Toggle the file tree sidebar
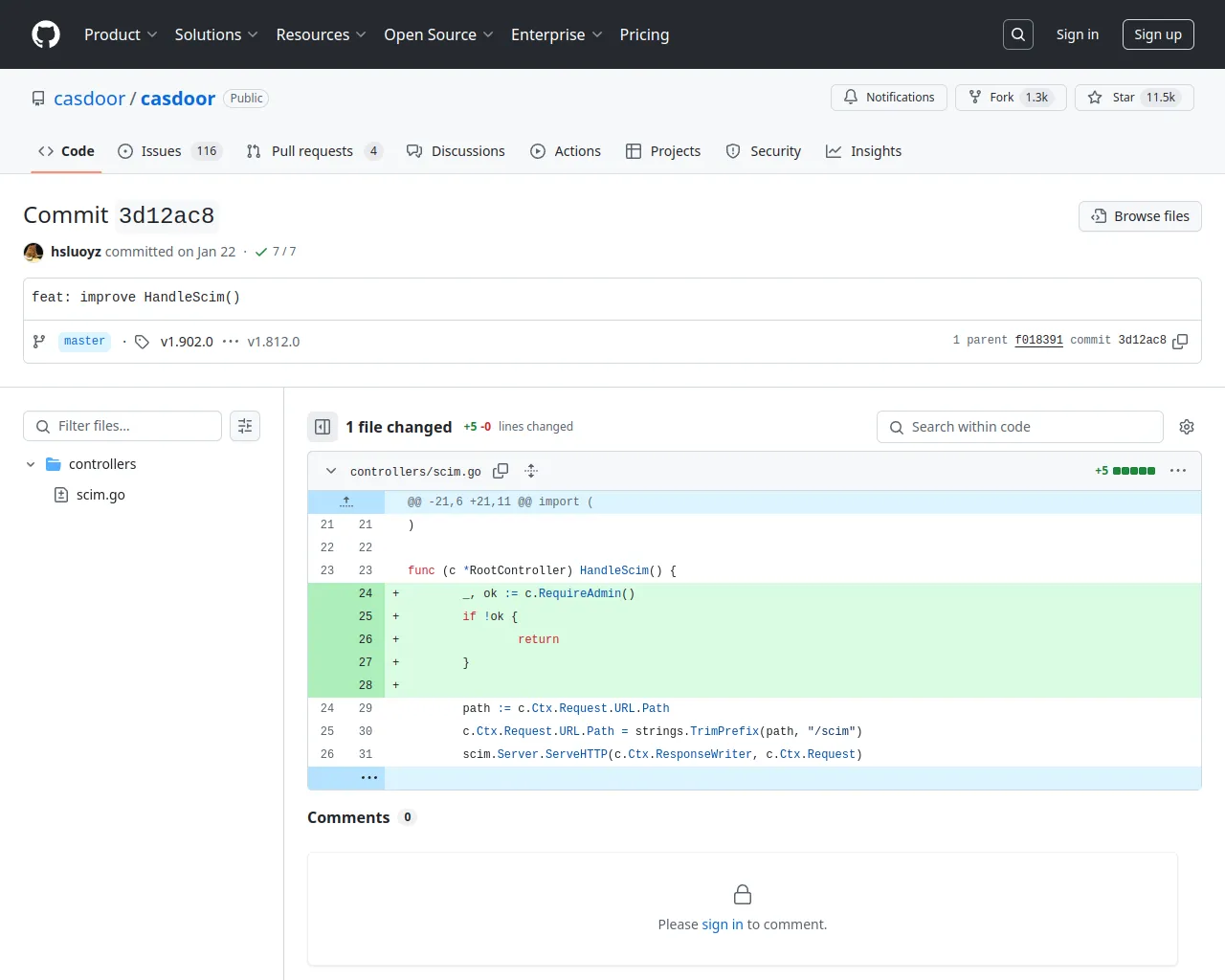The image size is (1225, 980). click(x=323, y=427)
